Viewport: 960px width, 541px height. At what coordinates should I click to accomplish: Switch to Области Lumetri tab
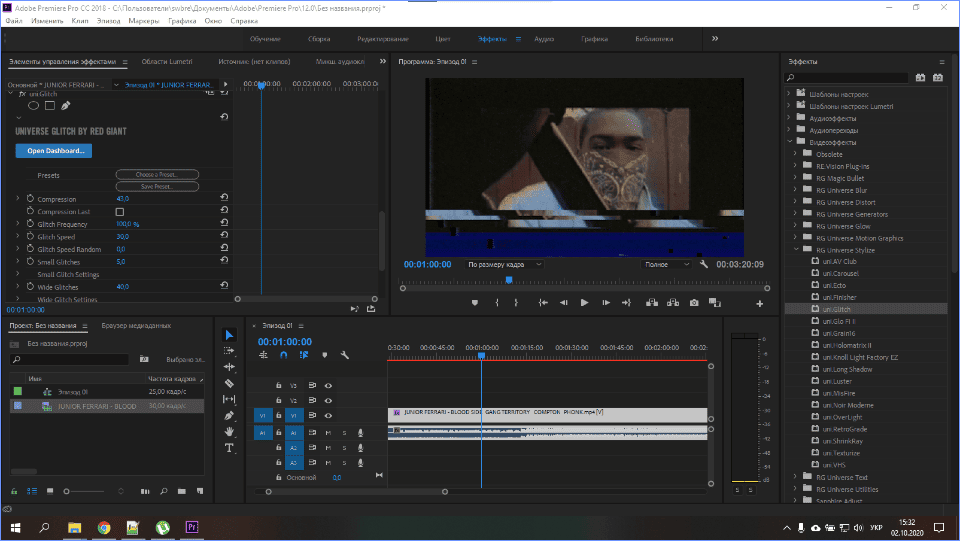pos(167,61)
